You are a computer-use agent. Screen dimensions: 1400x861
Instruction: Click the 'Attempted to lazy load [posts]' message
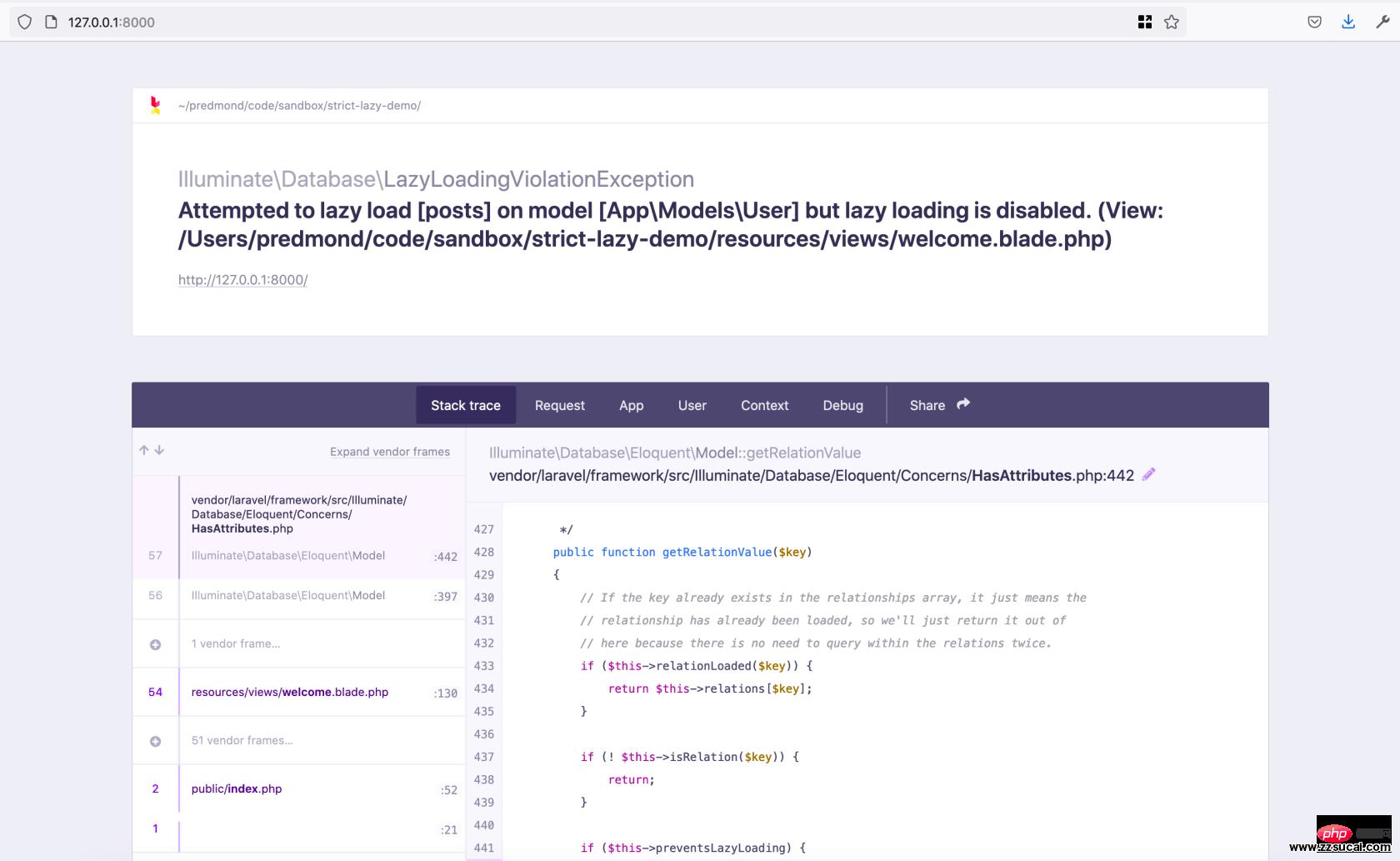(x=670, y=224)
